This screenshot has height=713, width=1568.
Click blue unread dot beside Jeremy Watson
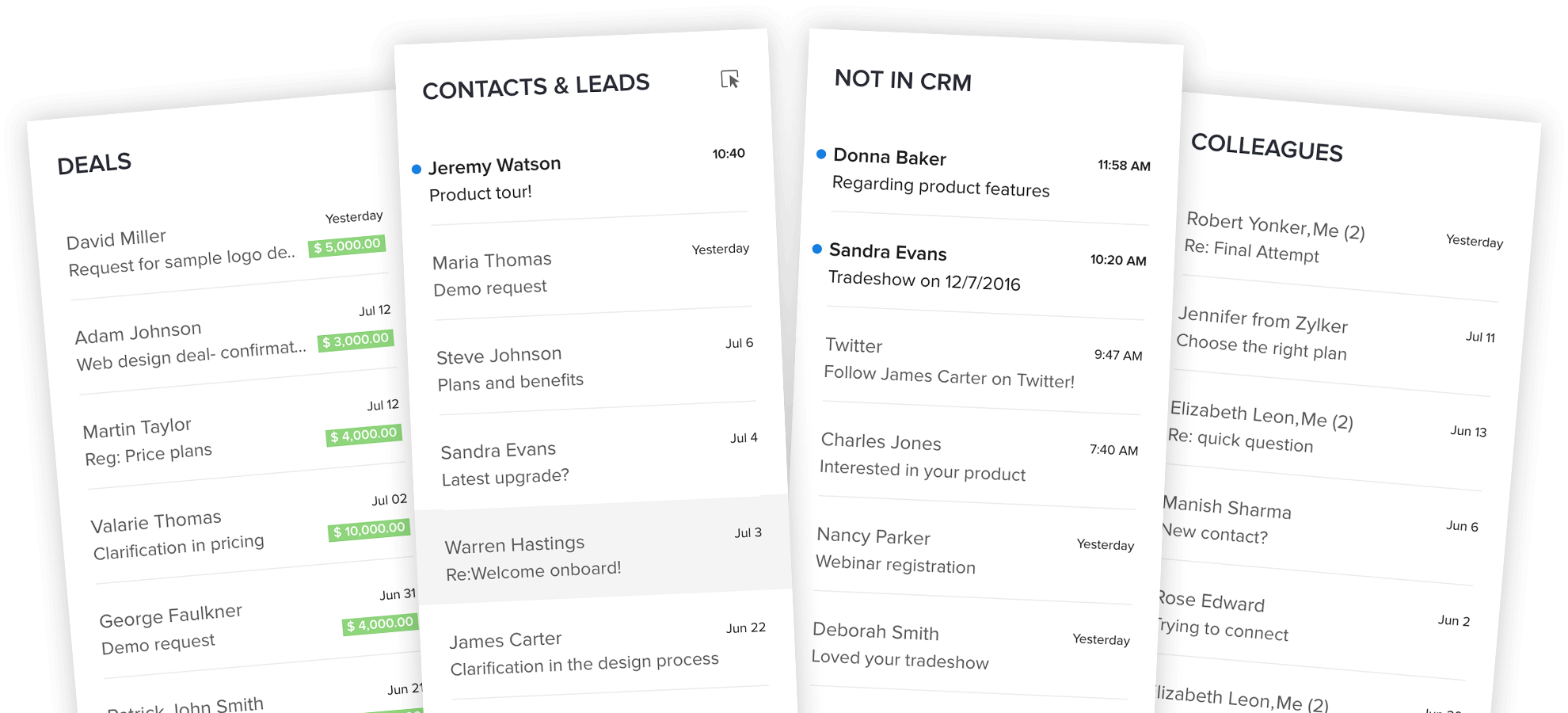click(417, 169)
